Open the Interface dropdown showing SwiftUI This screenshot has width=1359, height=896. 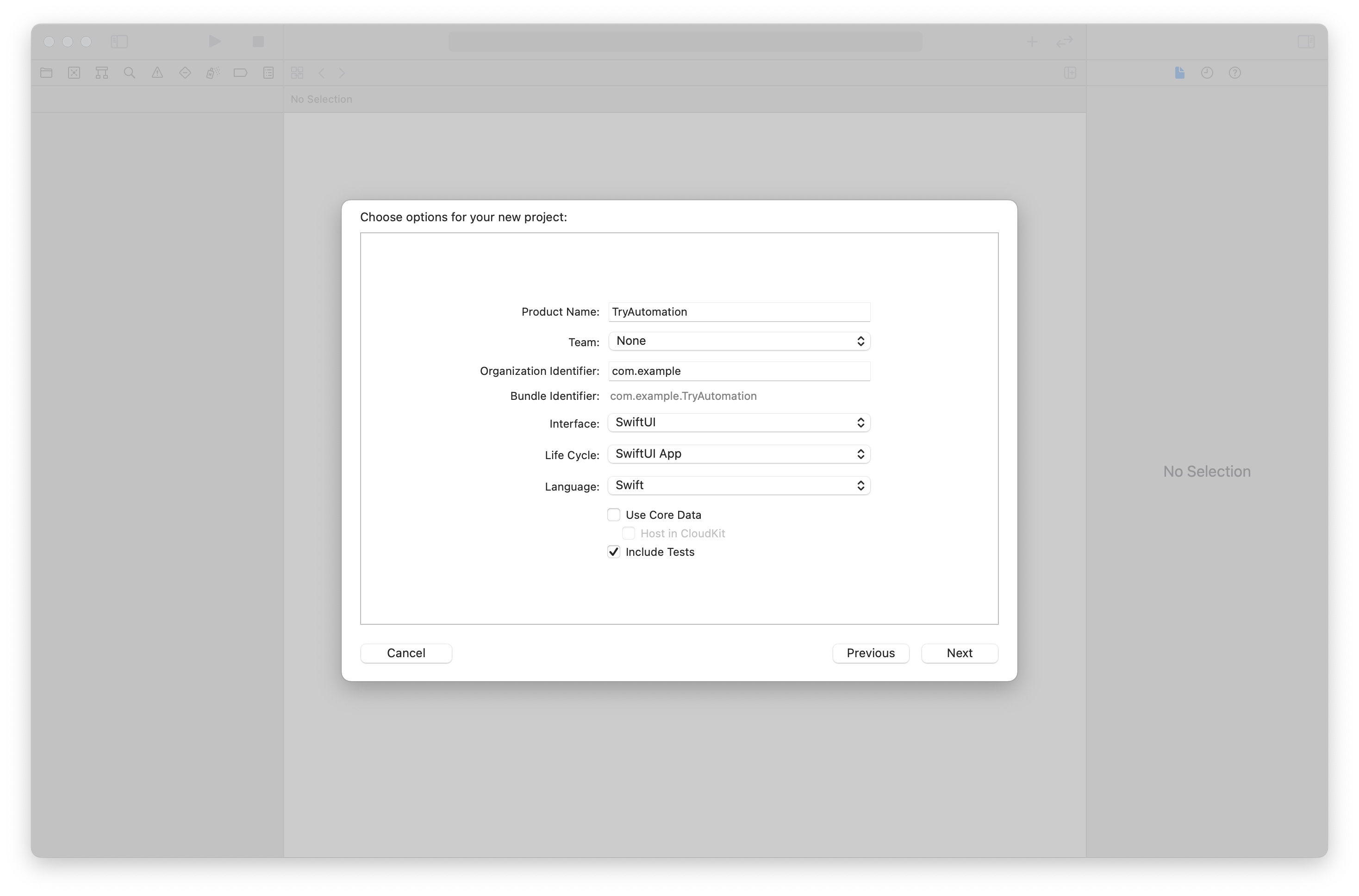point(738,422)
